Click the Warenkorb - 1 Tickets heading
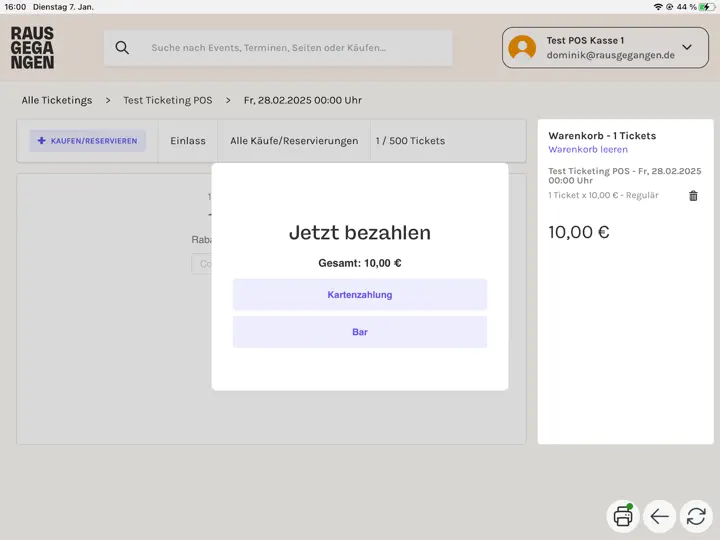Screen dimensions: 720x540 tap(602, 135)
